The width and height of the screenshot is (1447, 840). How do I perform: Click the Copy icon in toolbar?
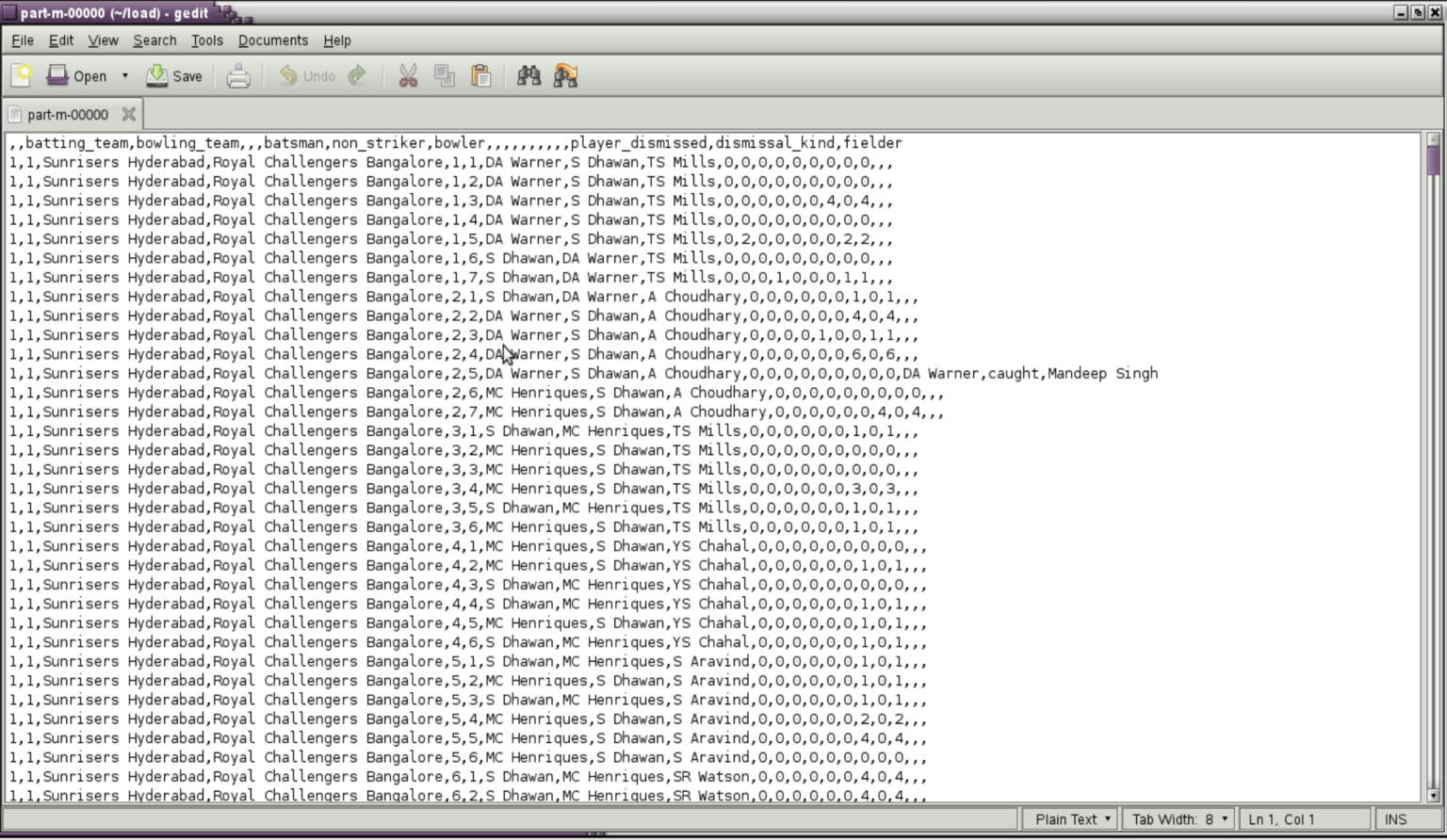[445, 75]
